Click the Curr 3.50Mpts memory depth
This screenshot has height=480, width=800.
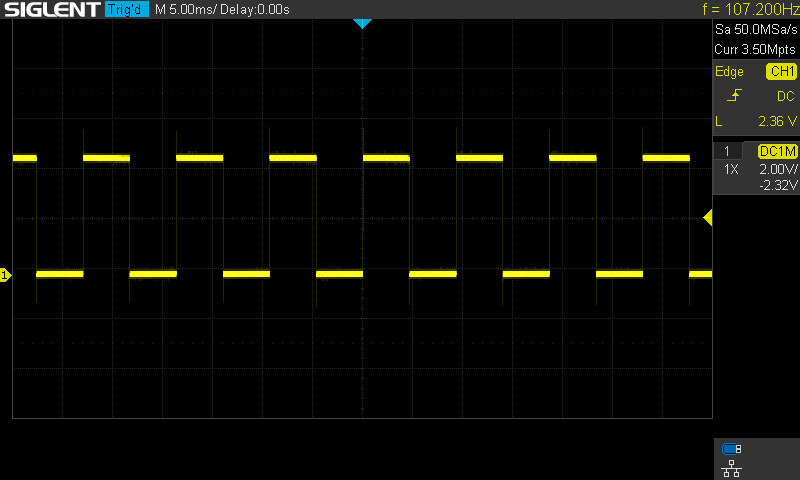tap(755, 48)
